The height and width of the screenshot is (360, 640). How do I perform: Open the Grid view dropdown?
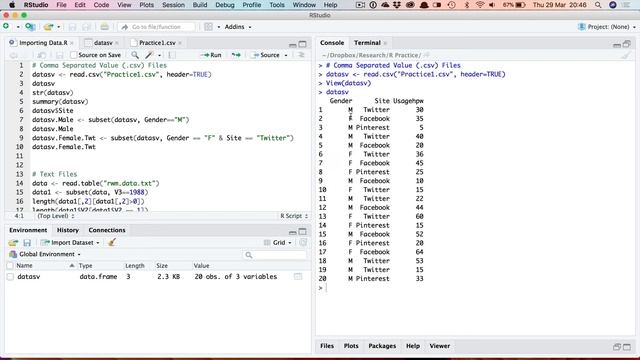(278, 243)
